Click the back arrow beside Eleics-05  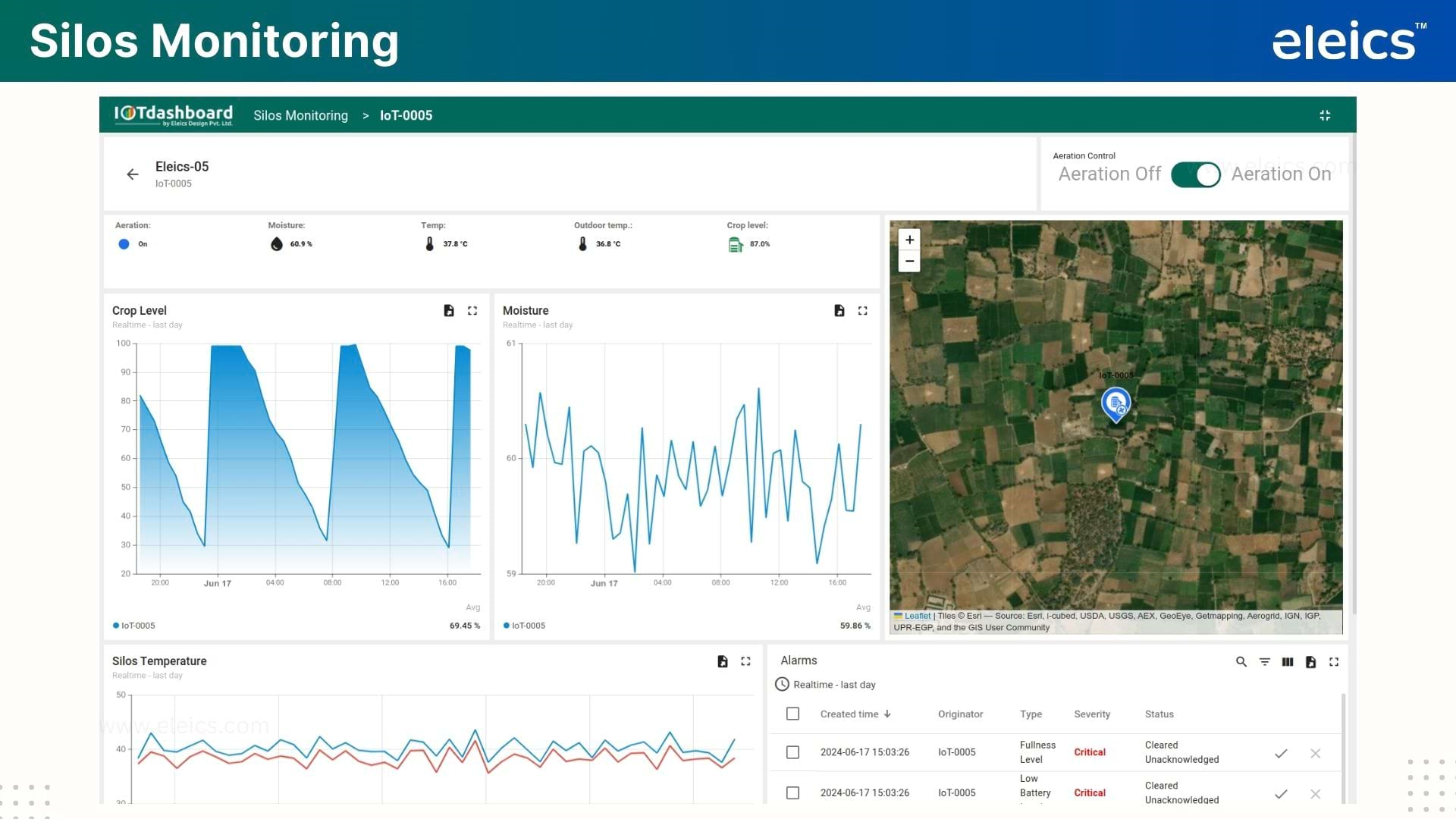click(133, 174)
